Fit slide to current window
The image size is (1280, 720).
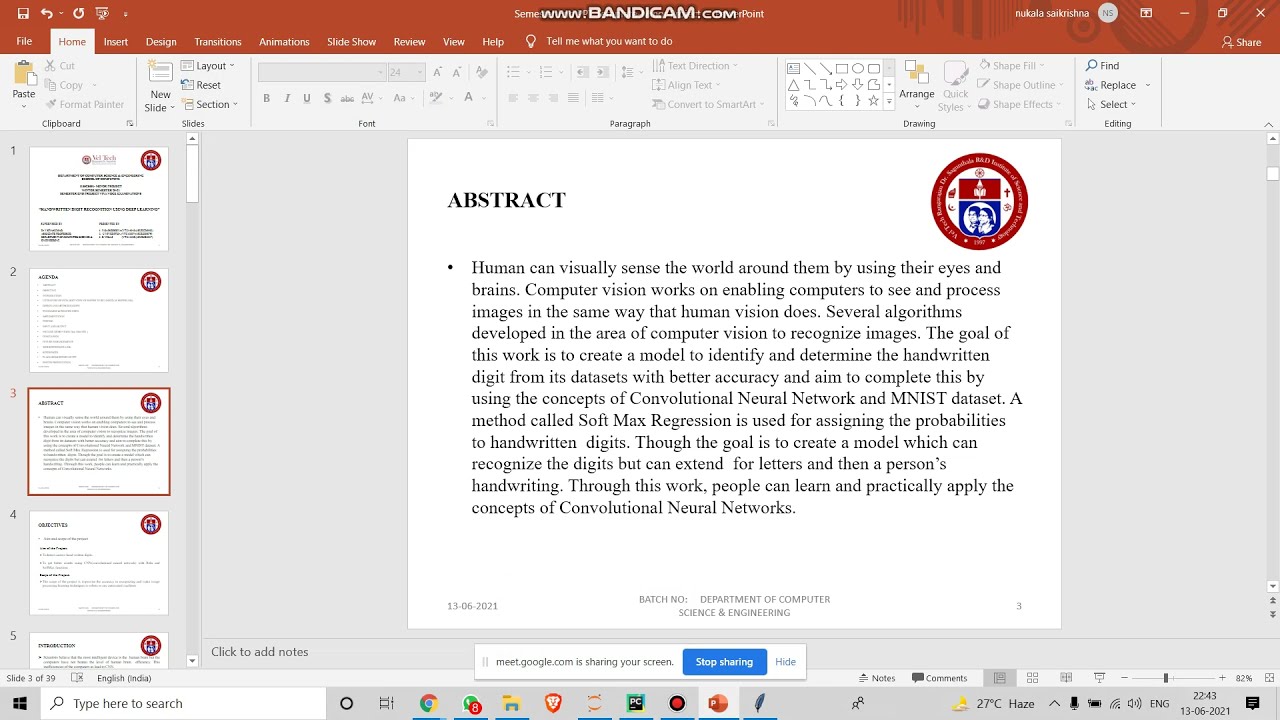click(1269, 678)
